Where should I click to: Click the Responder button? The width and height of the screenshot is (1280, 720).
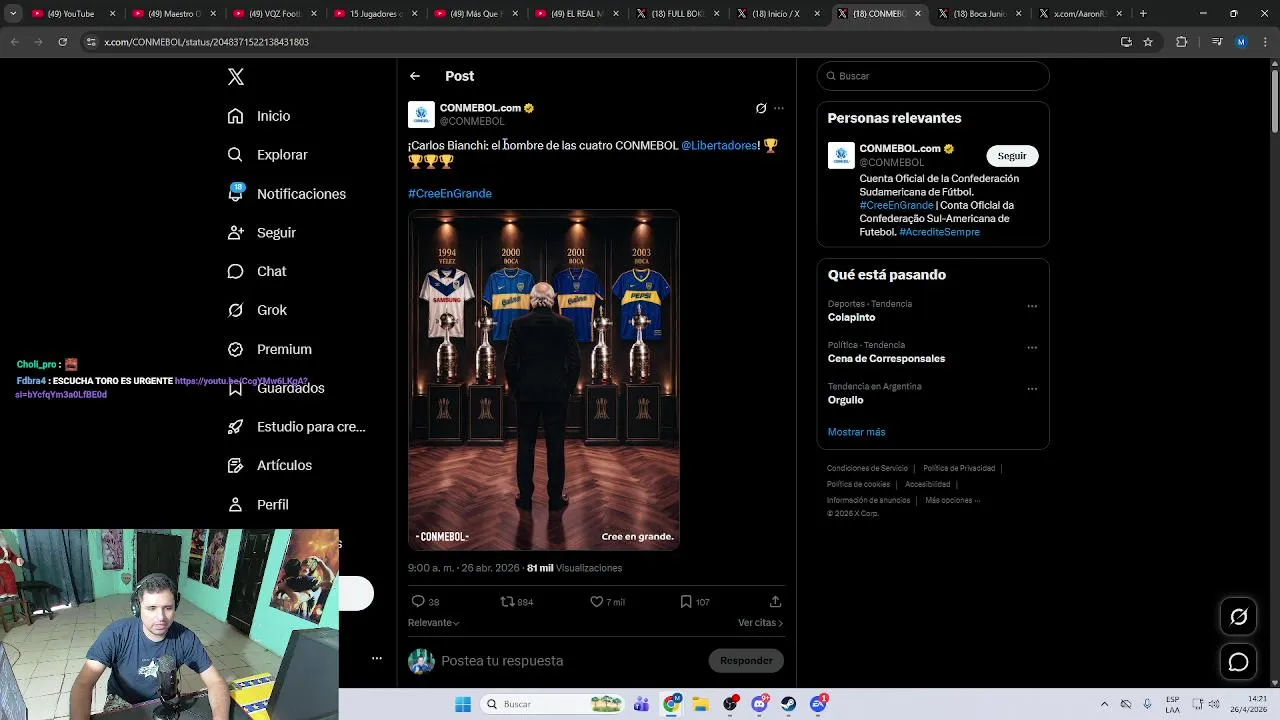(746, 661)
